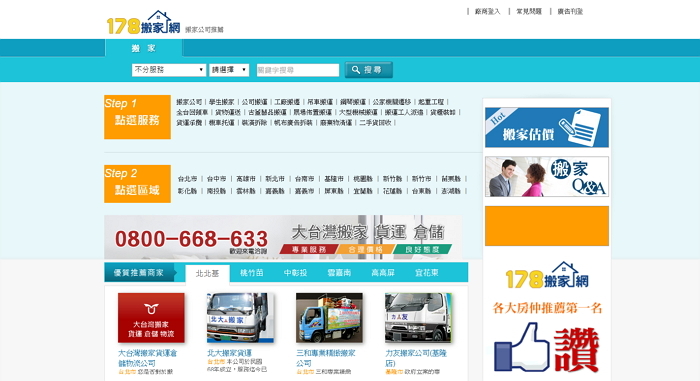Click the 0800-668-633 大台灣搬家 banner
This screenshot has height=381, width=700.
[x=283, y=237]
